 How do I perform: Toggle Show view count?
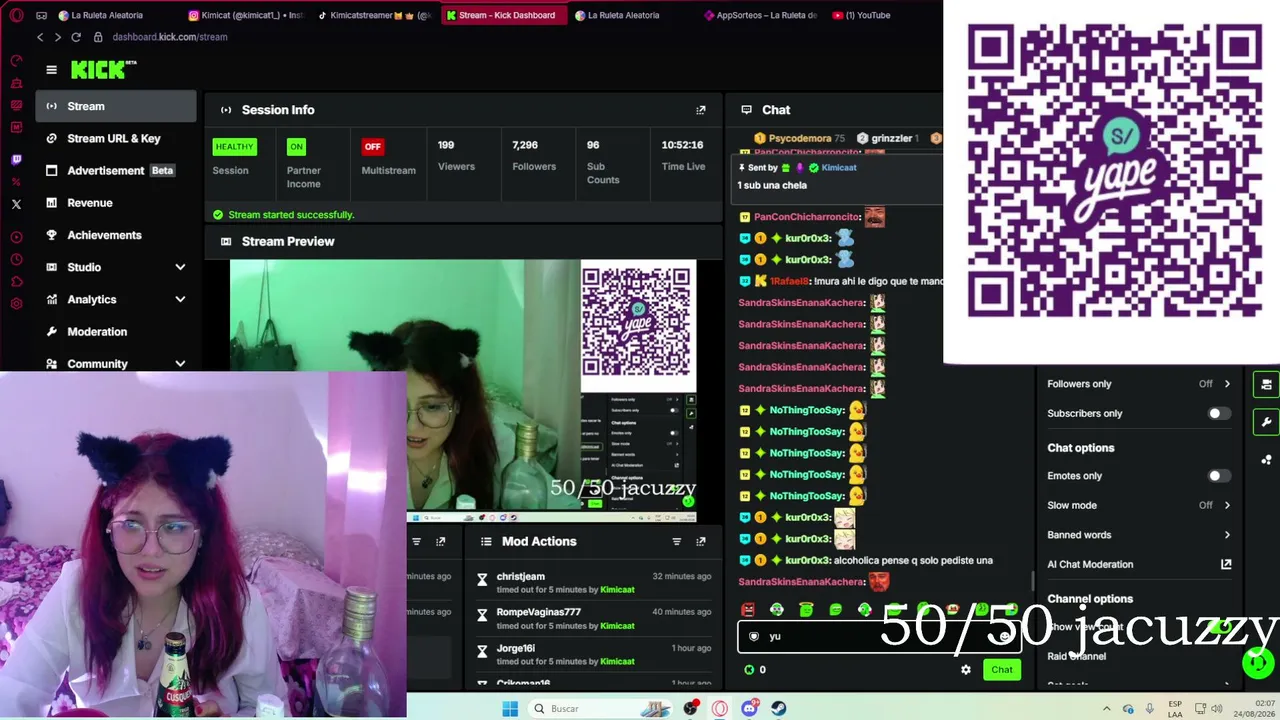tap(1218, 627)
